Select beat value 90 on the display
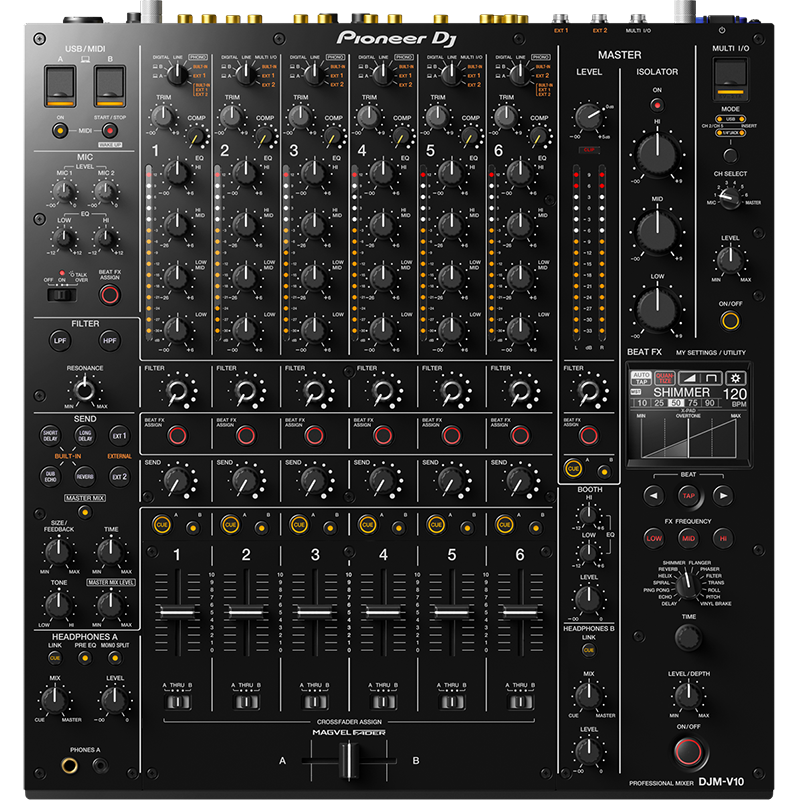800x800 pixels. click(710, 403)
